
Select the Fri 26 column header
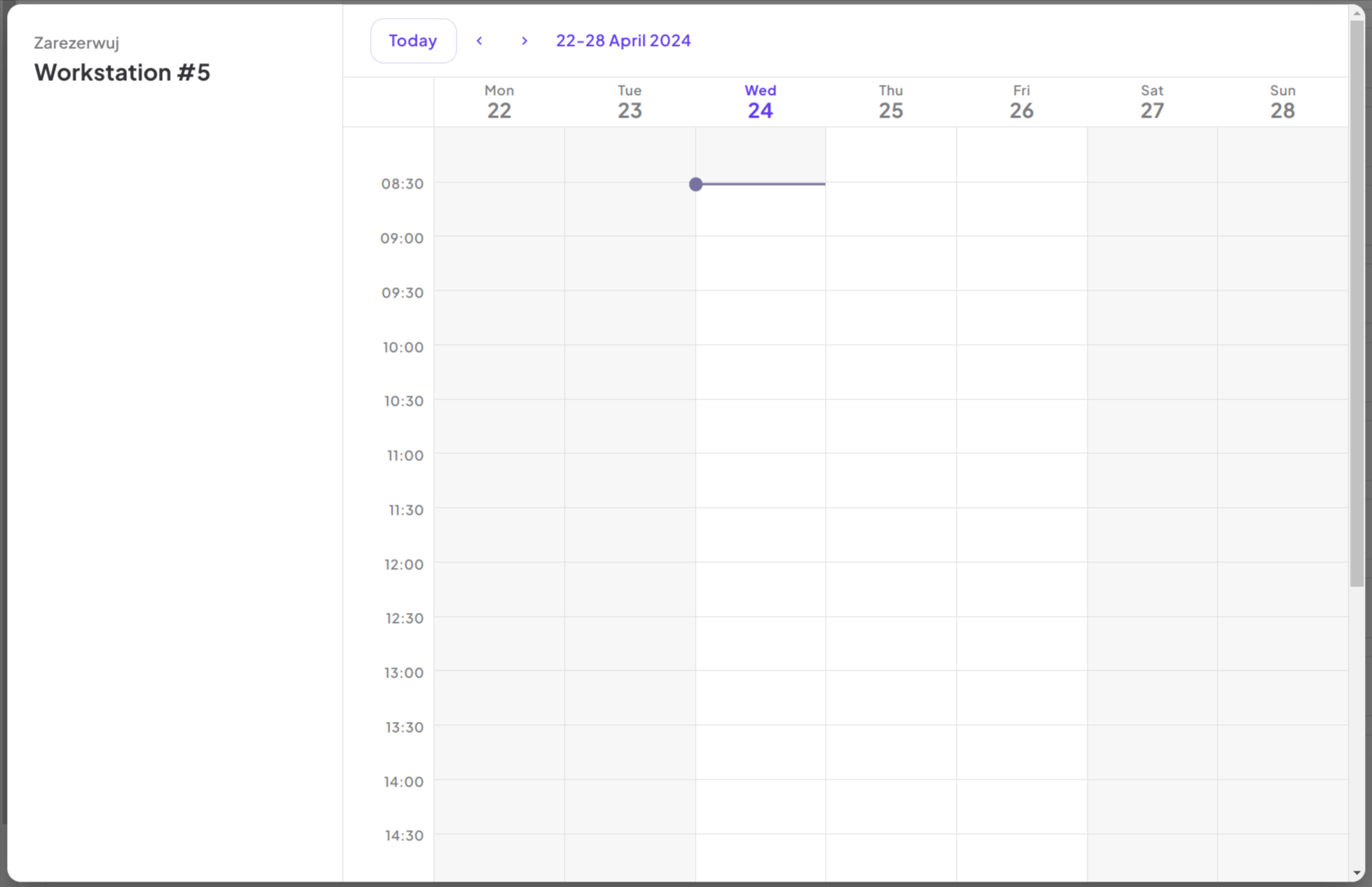[1021, 101]
